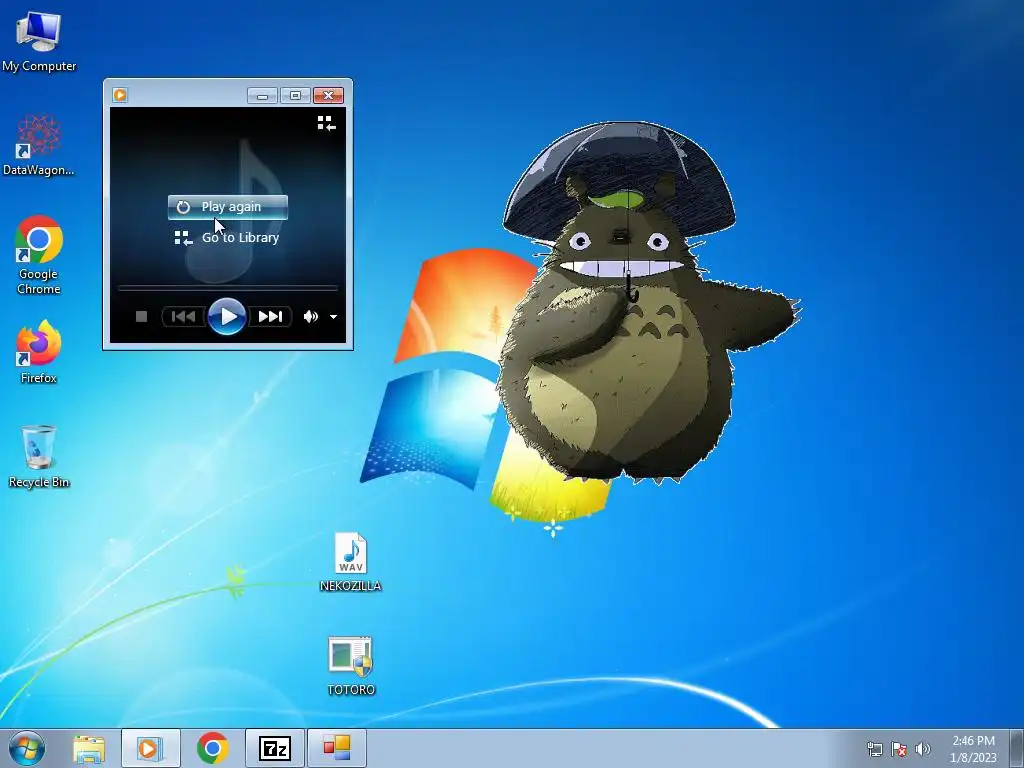Minimize the Media Player window

[263, 96]
